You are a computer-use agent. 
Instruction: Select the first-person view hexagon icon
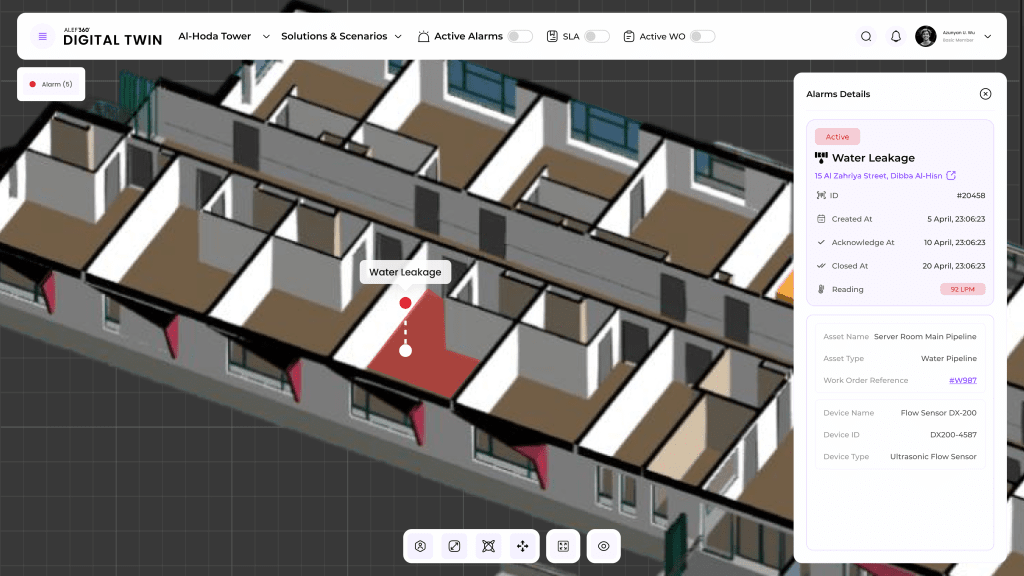tap(421, 546)
